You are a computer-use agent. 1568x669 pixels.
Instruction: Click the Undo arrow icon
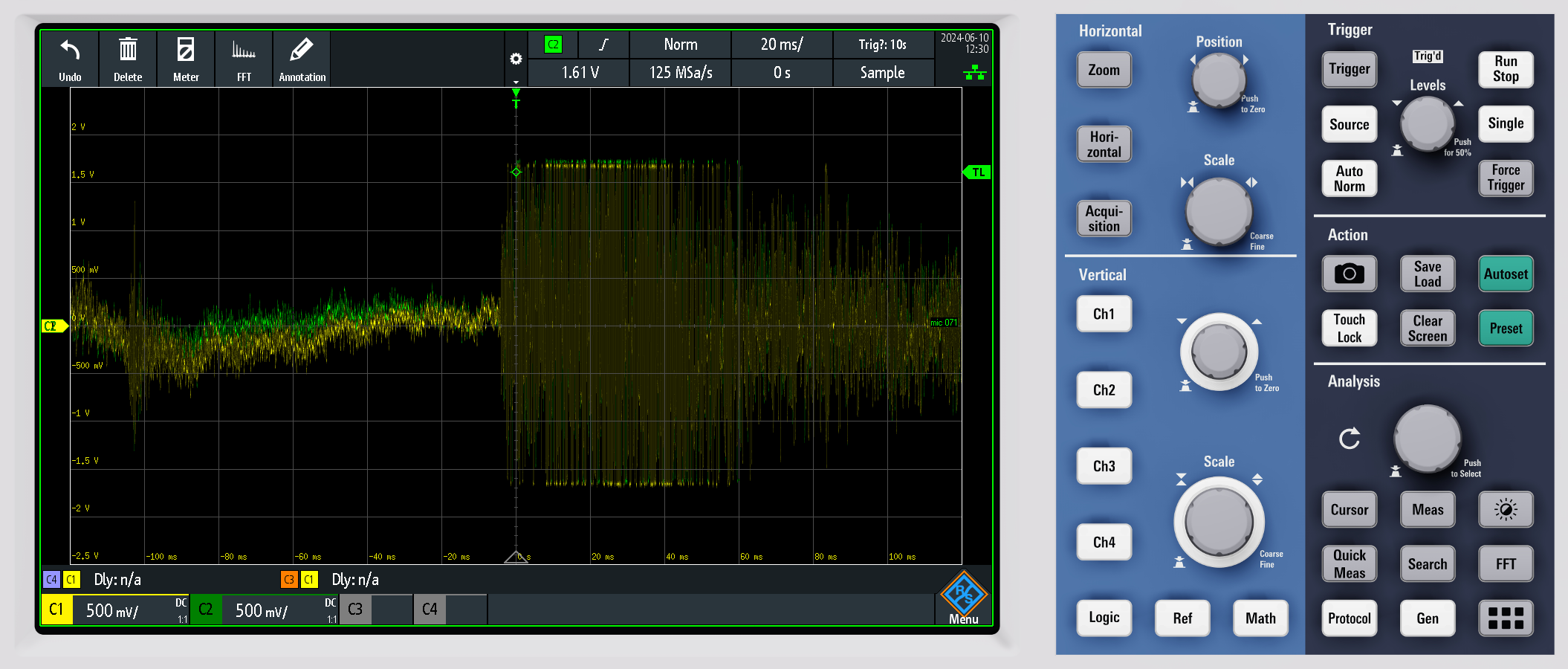[70, 51]
